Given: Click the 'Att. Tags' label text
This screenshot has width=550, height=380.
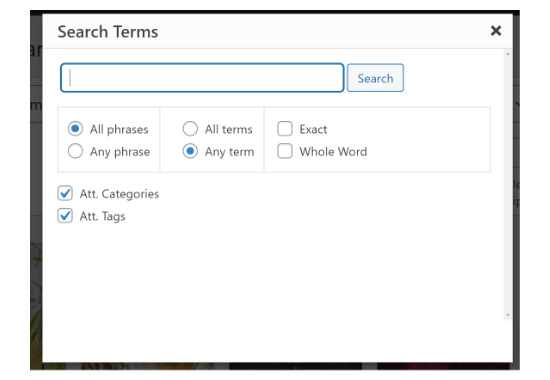Looking at the screenshot, I should [x=102, y=216].
